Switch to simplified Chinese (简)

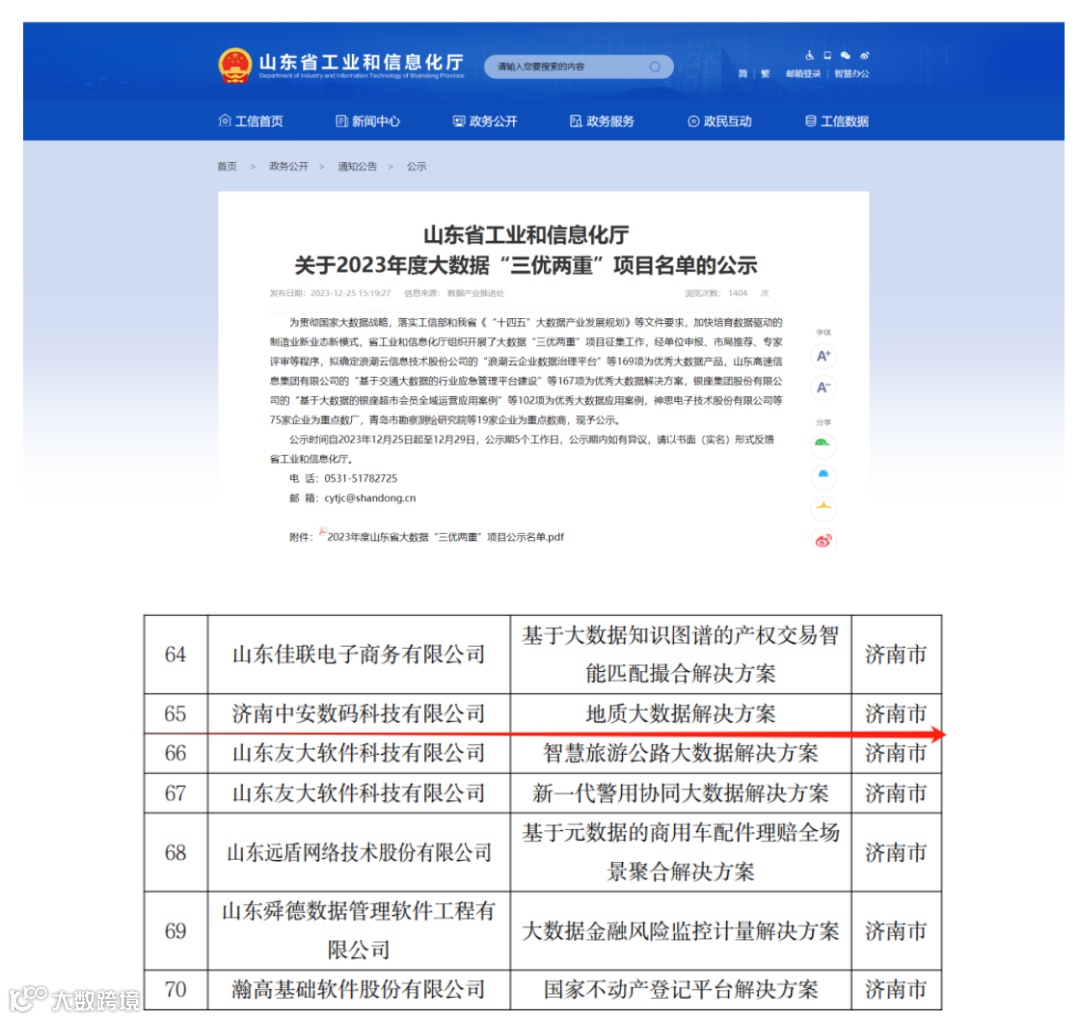pos(742,74)
